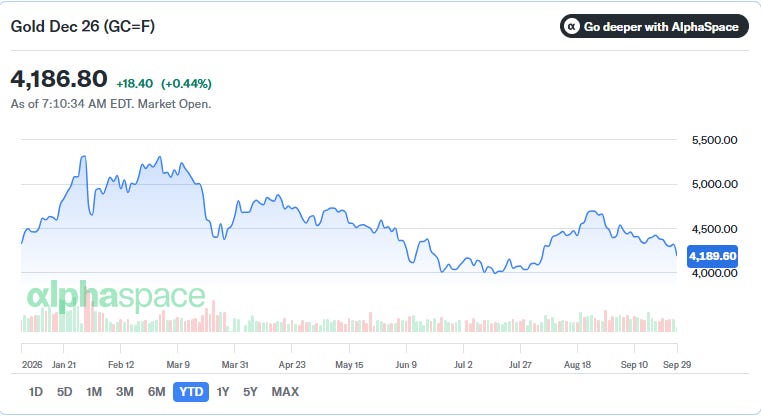
Task: Click the Jul 2 date axis marker
Action: pos(463,365)
